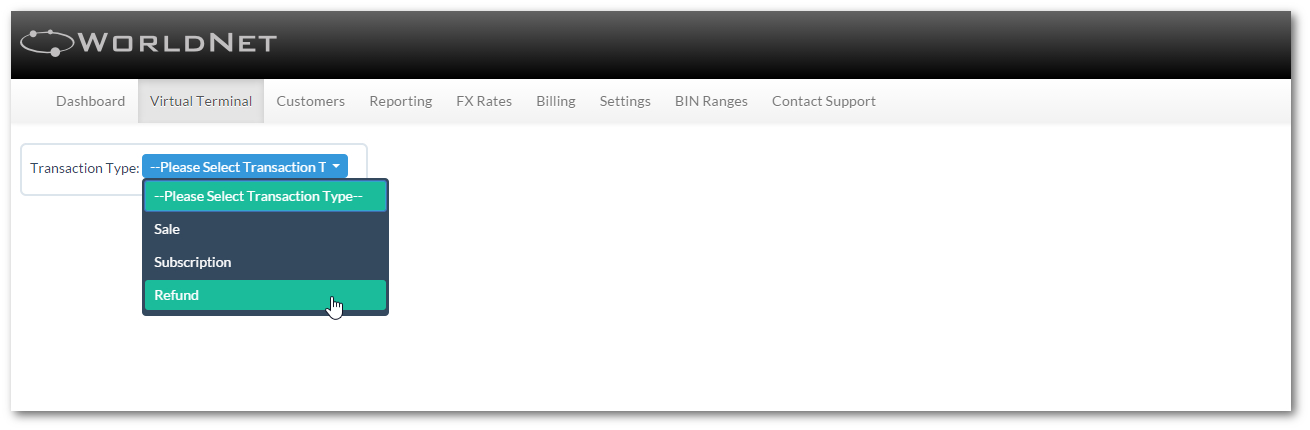Viewport: 1310px width, 430px height.
Task: Navigate to the Billing tab
Action: (x=556, y=101)
